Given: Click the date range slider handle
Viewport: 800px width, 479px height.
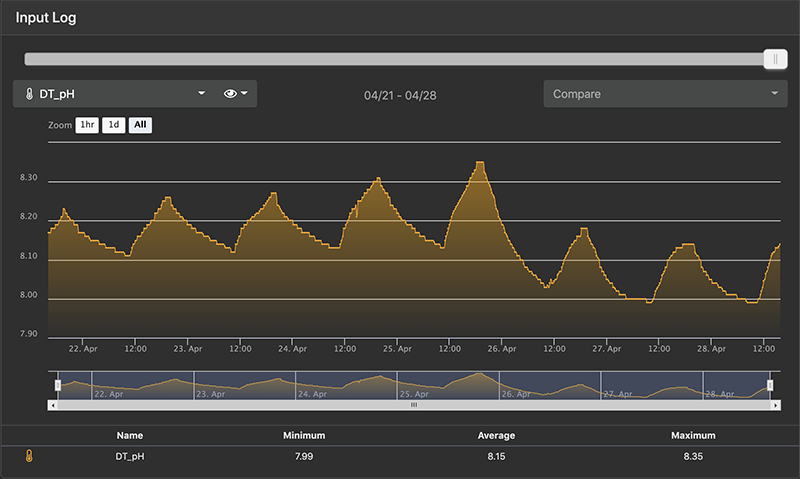Looking at the screenshot, I should 775,60.
